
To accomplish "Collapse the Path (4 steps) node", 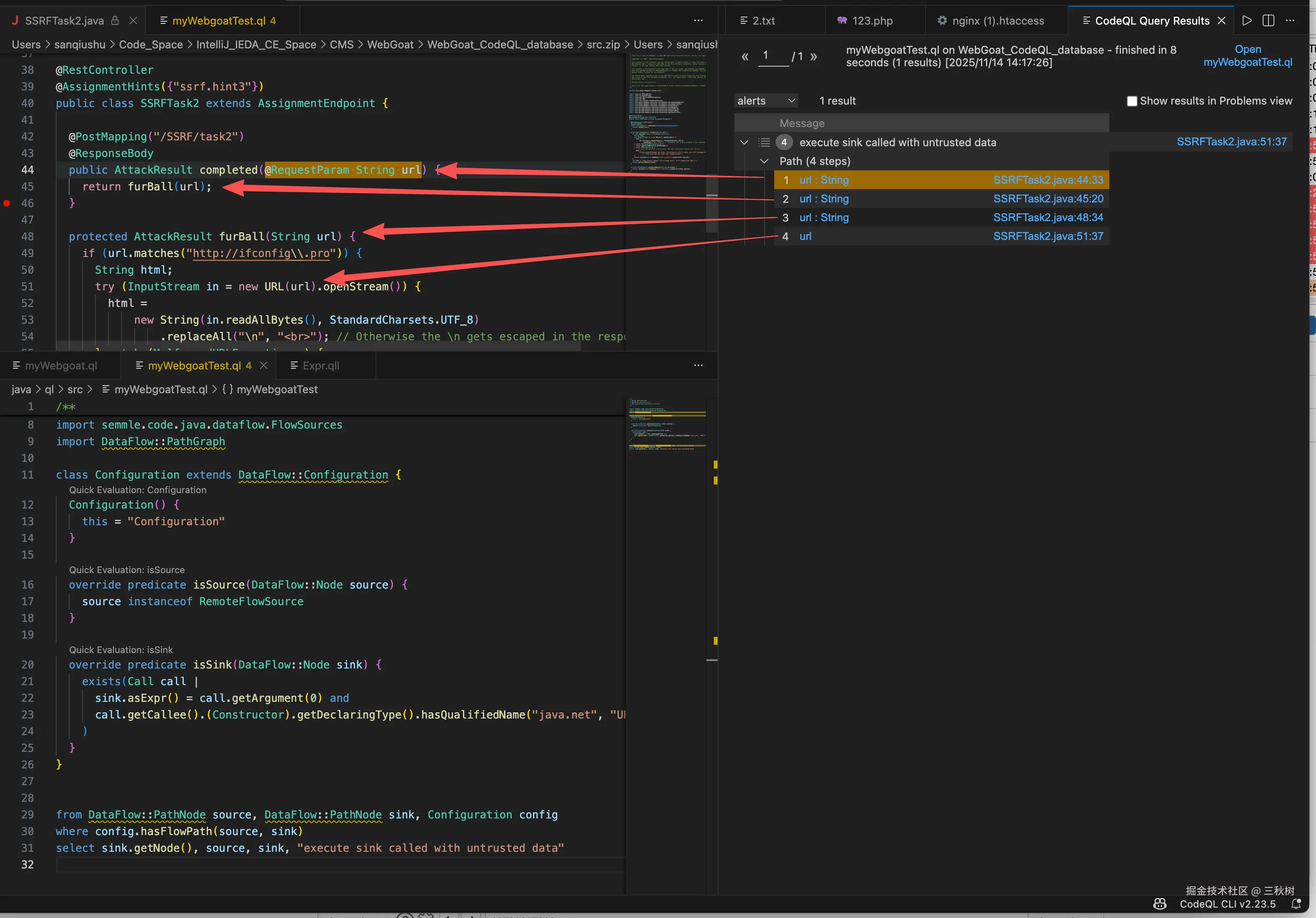I will pyautogui.click(x=764, y=161).
